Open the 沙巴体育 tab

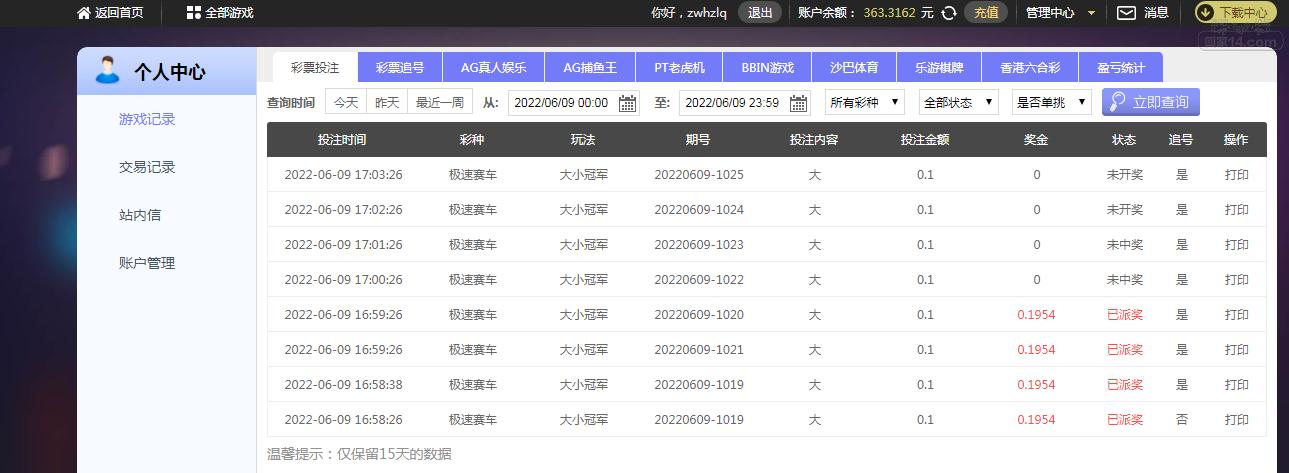(x=854, y=68)
